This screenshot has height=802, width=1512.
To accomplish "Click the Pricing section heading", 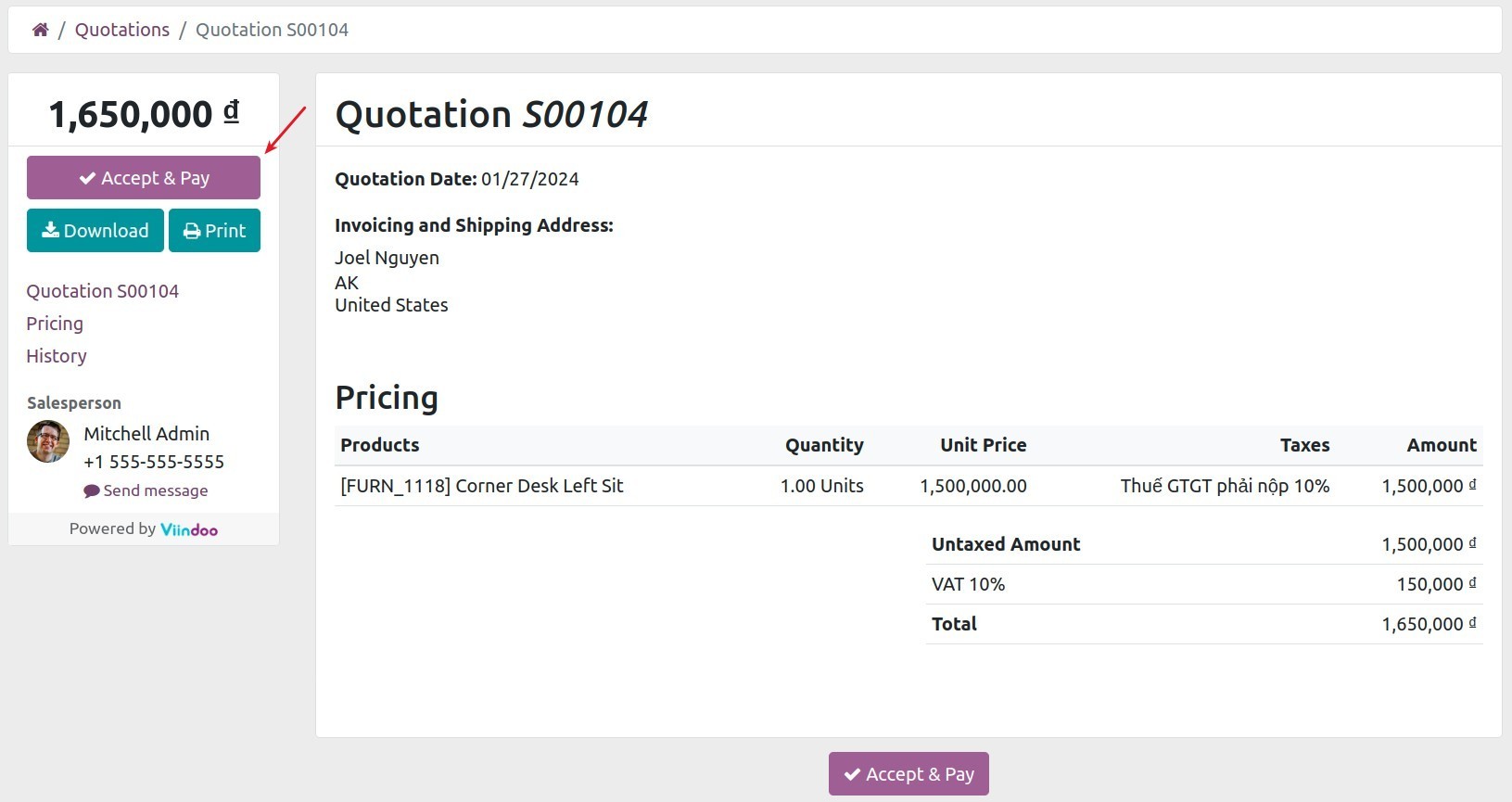I will 387,397.
